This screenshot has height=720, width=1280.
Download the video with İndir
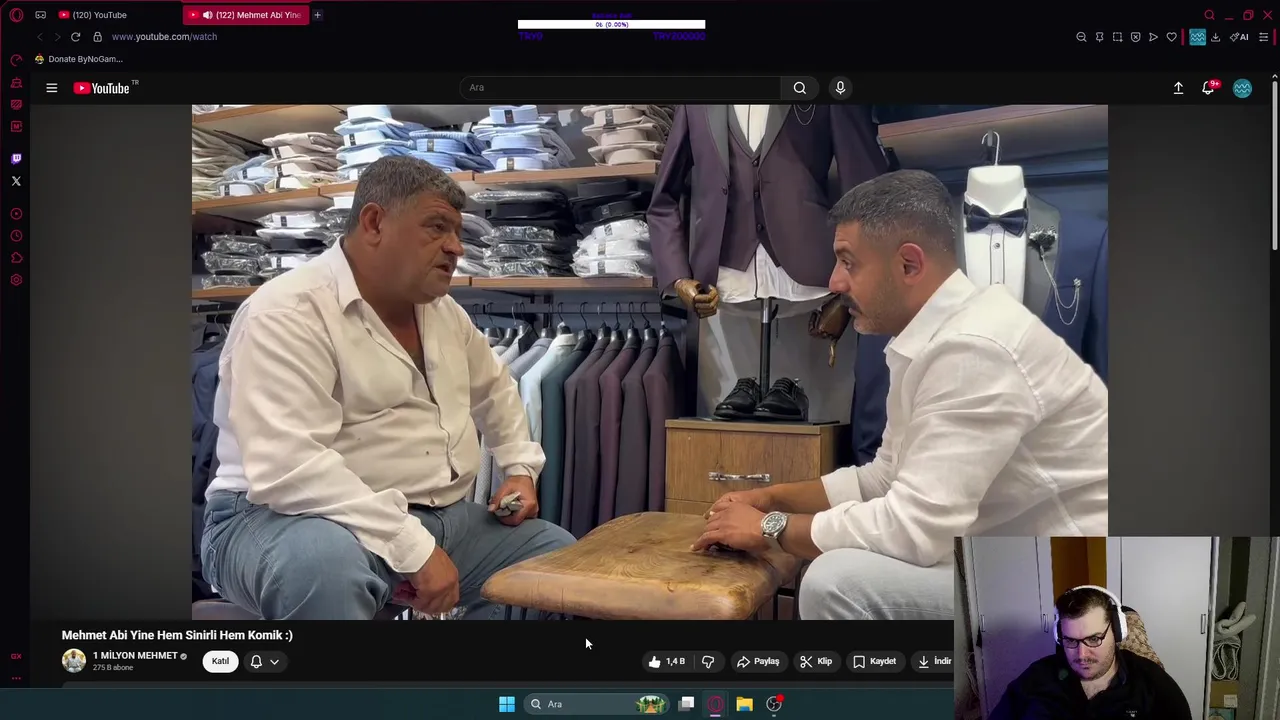click(934, 661)
